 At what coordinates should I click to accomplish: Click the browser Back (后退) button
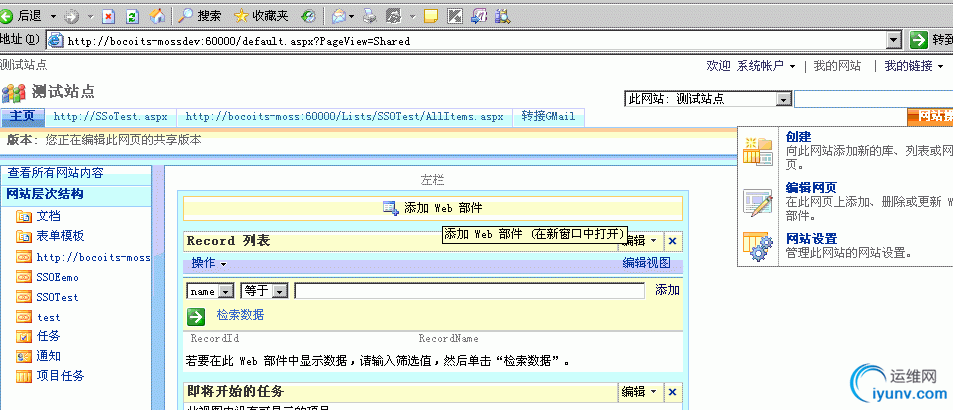click(22, 15)
